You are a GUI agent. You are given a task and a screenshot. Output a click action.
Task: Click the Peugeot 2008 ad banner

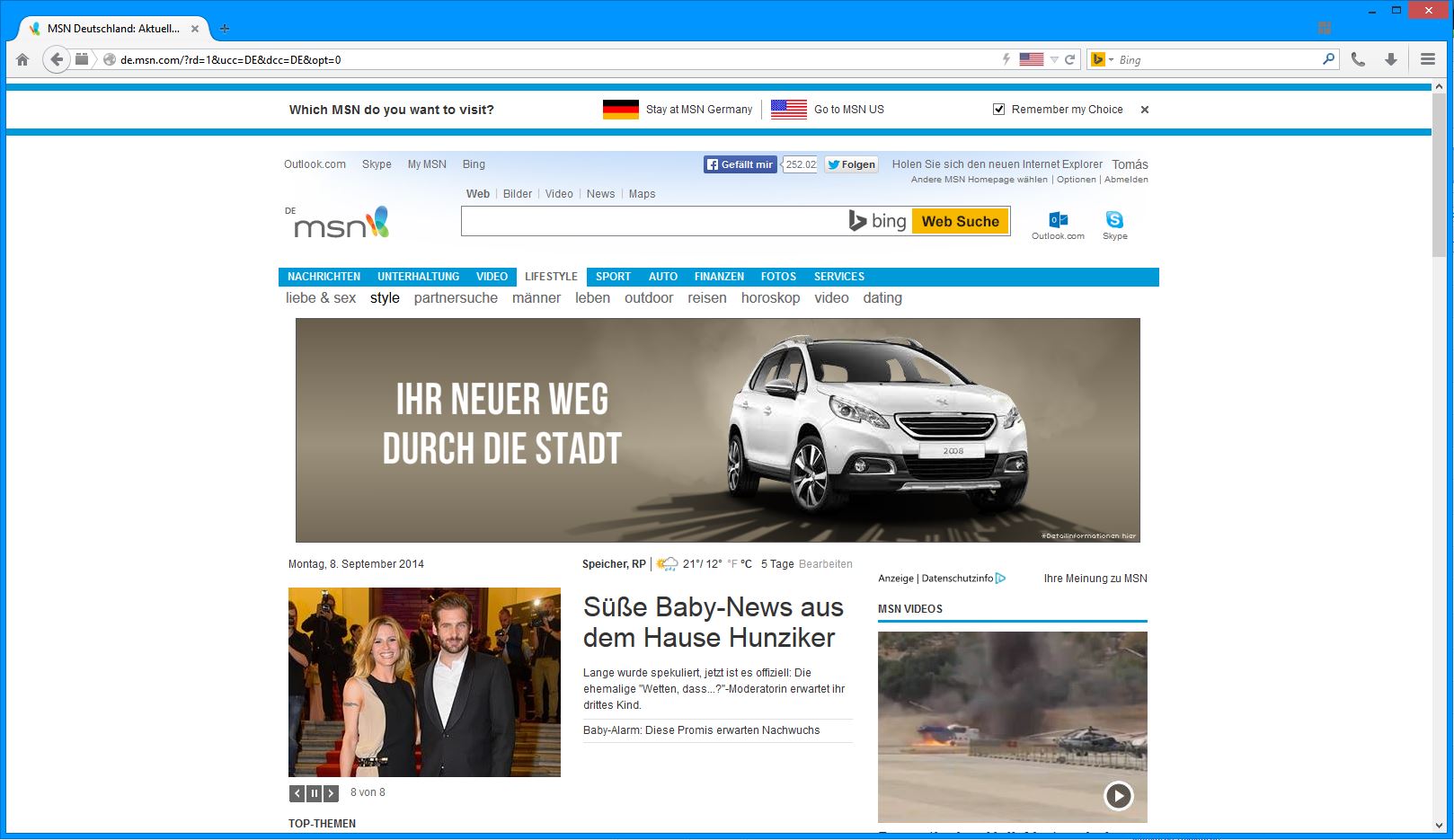[717, 430]
